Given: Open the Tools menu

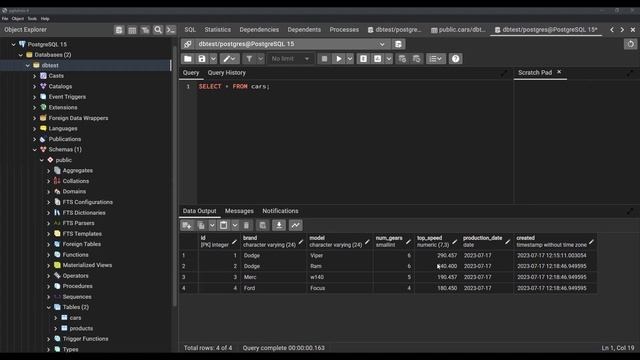Looking at the screenshot, I should tap(32, 19).
